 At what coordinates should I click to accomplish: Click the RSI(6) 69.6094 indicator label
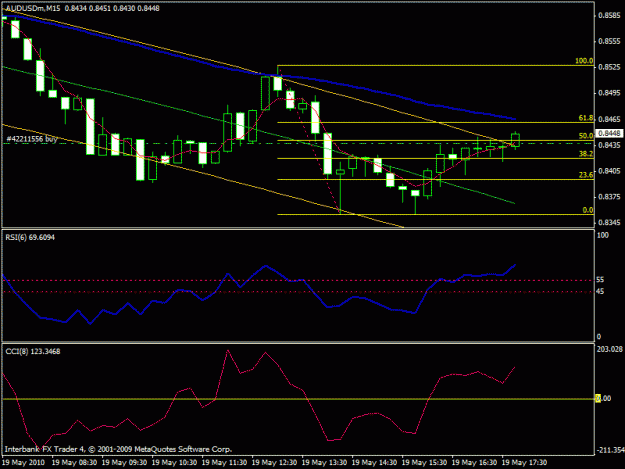pos(30,237)
